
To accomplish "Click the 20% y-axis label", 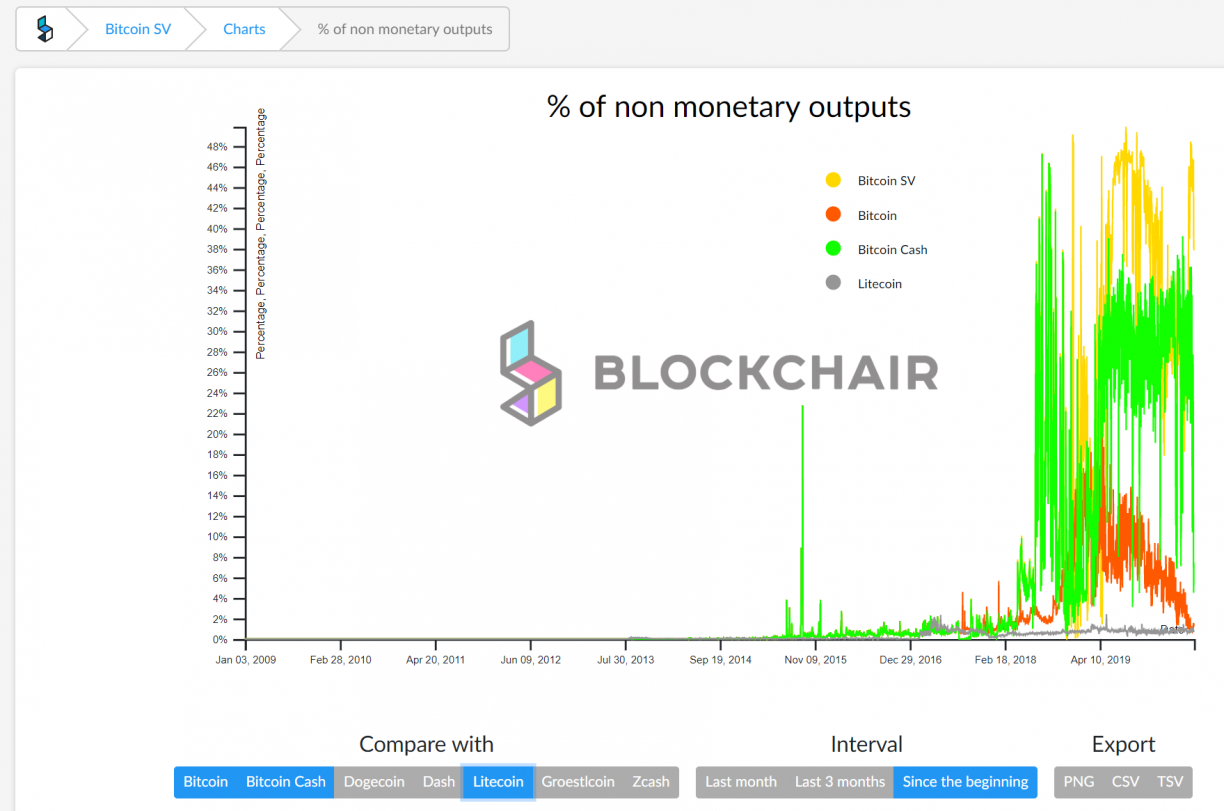I will pyautogui.click(x=217, y=434).
